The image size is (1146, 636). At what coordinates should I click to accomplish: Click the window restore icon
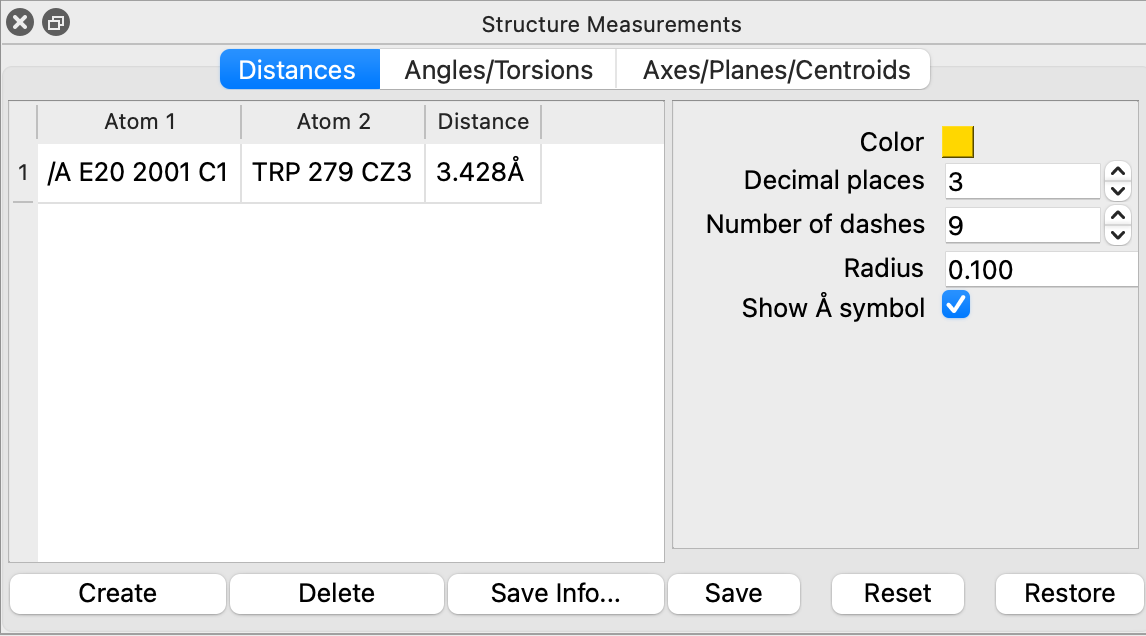pyautogui.click(x=56, y=22)
